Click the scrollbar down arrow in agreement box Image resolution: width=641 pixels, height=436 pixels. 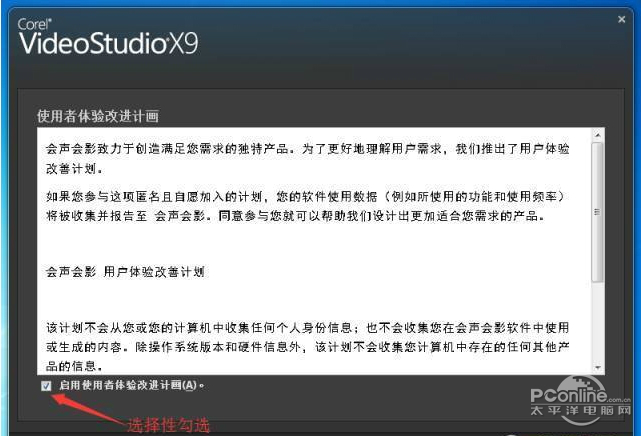[598, 368]
